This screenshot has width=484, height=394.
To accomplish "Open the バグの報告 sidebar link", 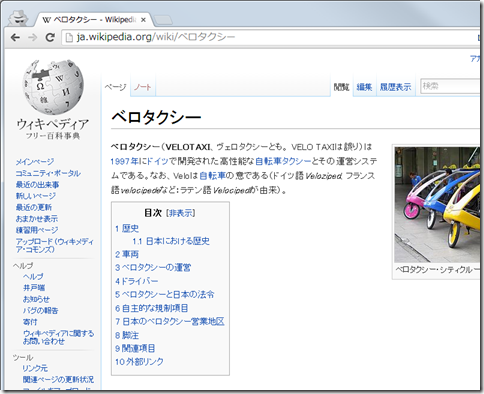I will 40,310.
